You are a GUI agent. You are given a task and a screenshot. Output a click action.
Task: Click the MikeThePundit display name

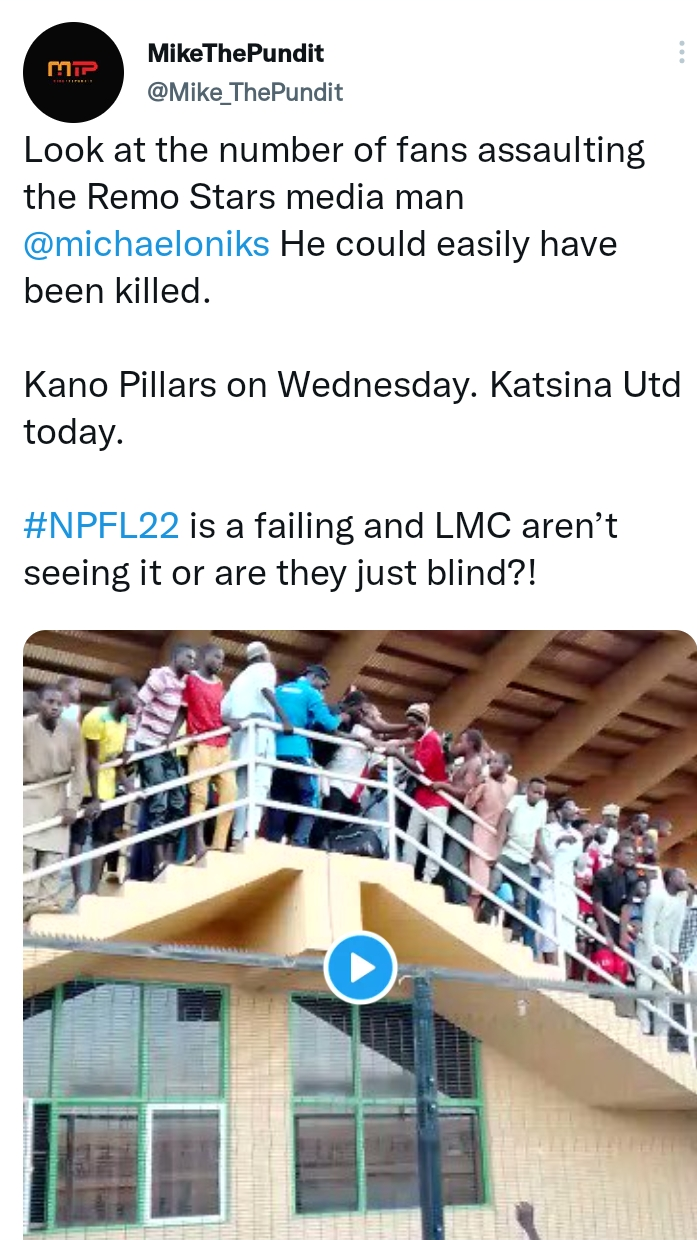coord(235,52)
